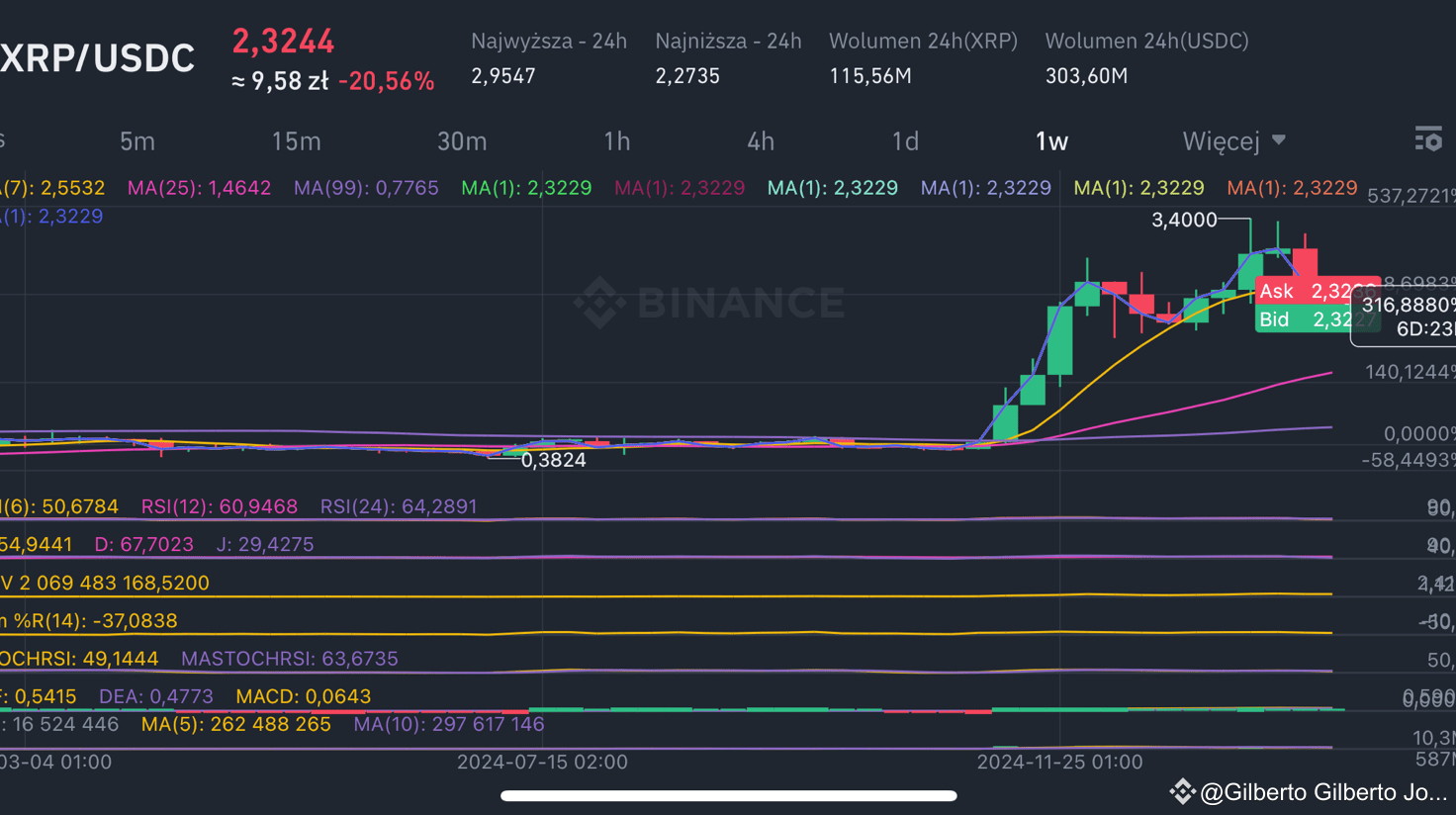Tap the XRP volume 115,56M
The height and width of the screenshot is (815, 1456).
tap(870, 76)
